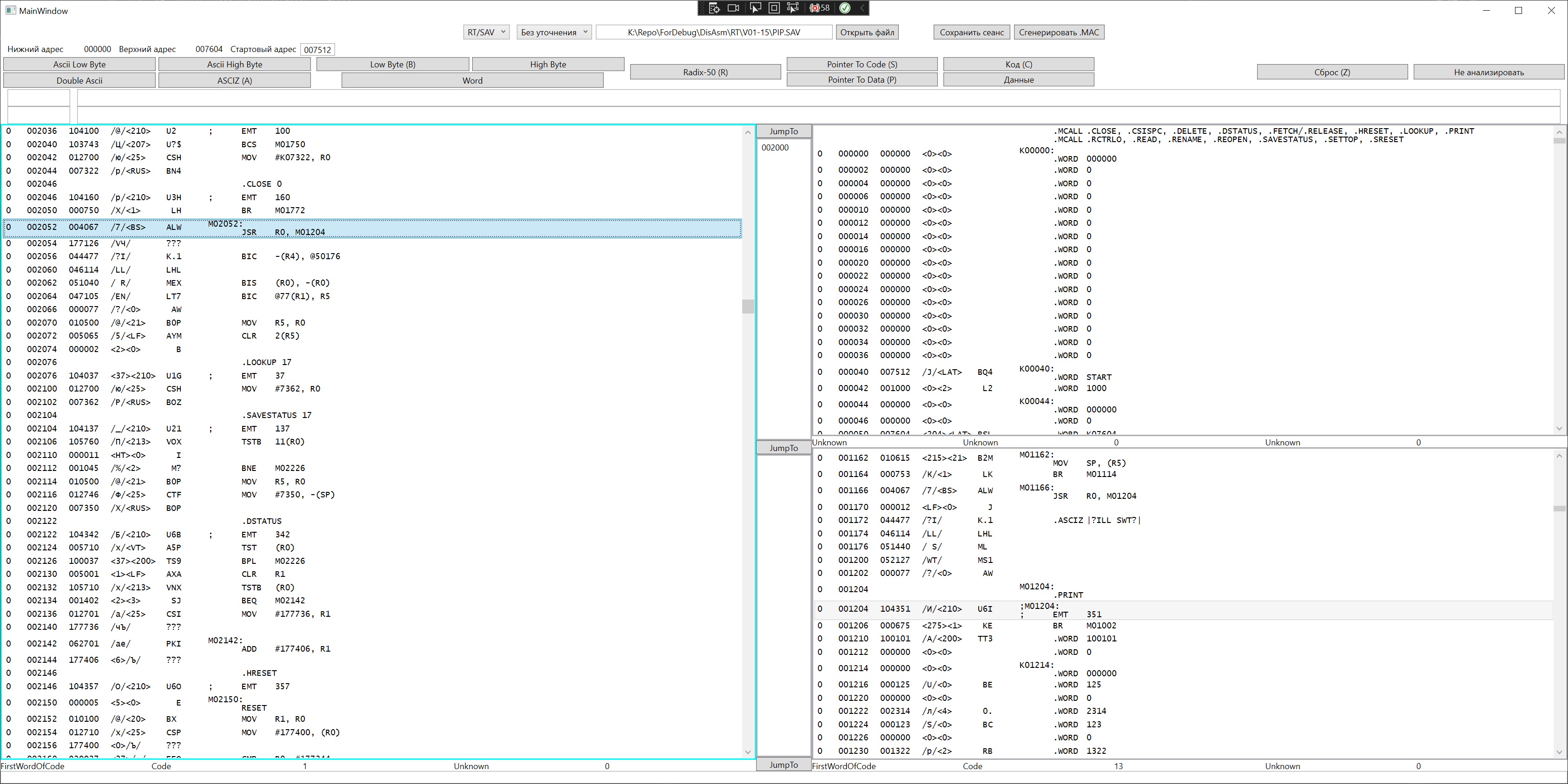This screenshot has width=1568, height=784.
Task: Open binding failures indicator showing 58
Action: (819, 8)
